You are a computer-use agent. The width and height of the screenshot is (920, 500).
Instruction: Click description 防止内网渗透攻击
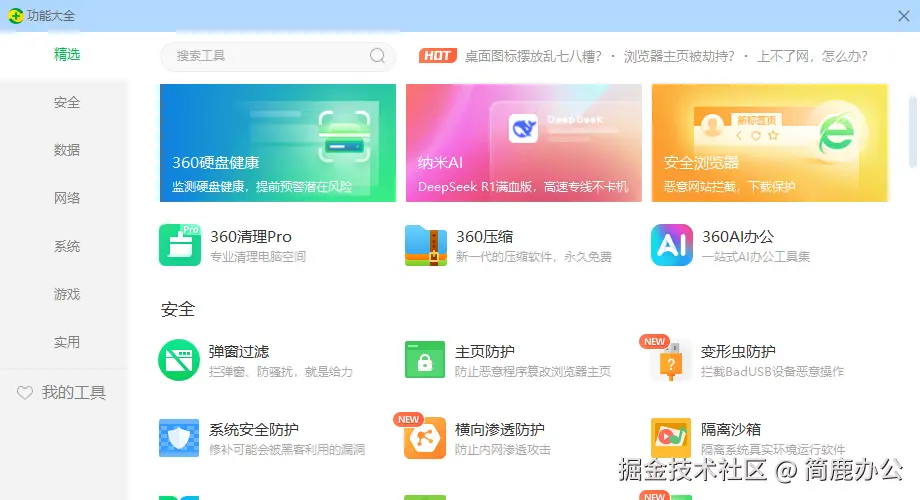[x=503, y=450]
